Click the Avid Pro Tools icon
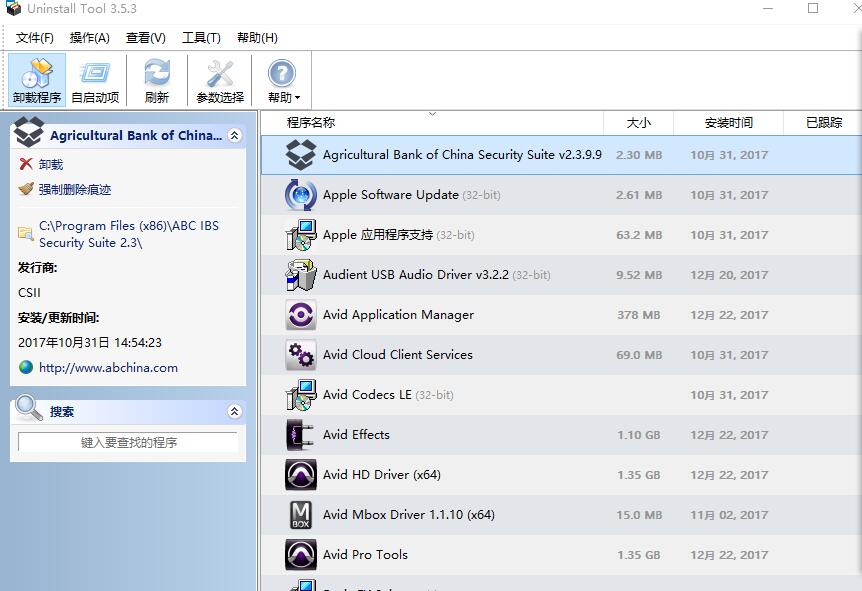Screen dimensions: 862x591 tap(301, 555)
